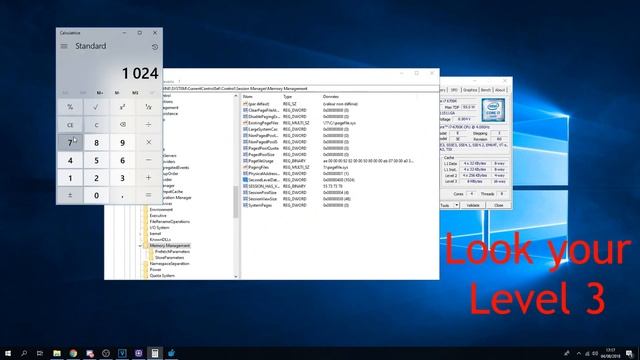Image resolution: width=640 pixels, height=360 pixels.
Task: Switch to the About tab in CPU-Z
Action: click(x=500, y=90)
